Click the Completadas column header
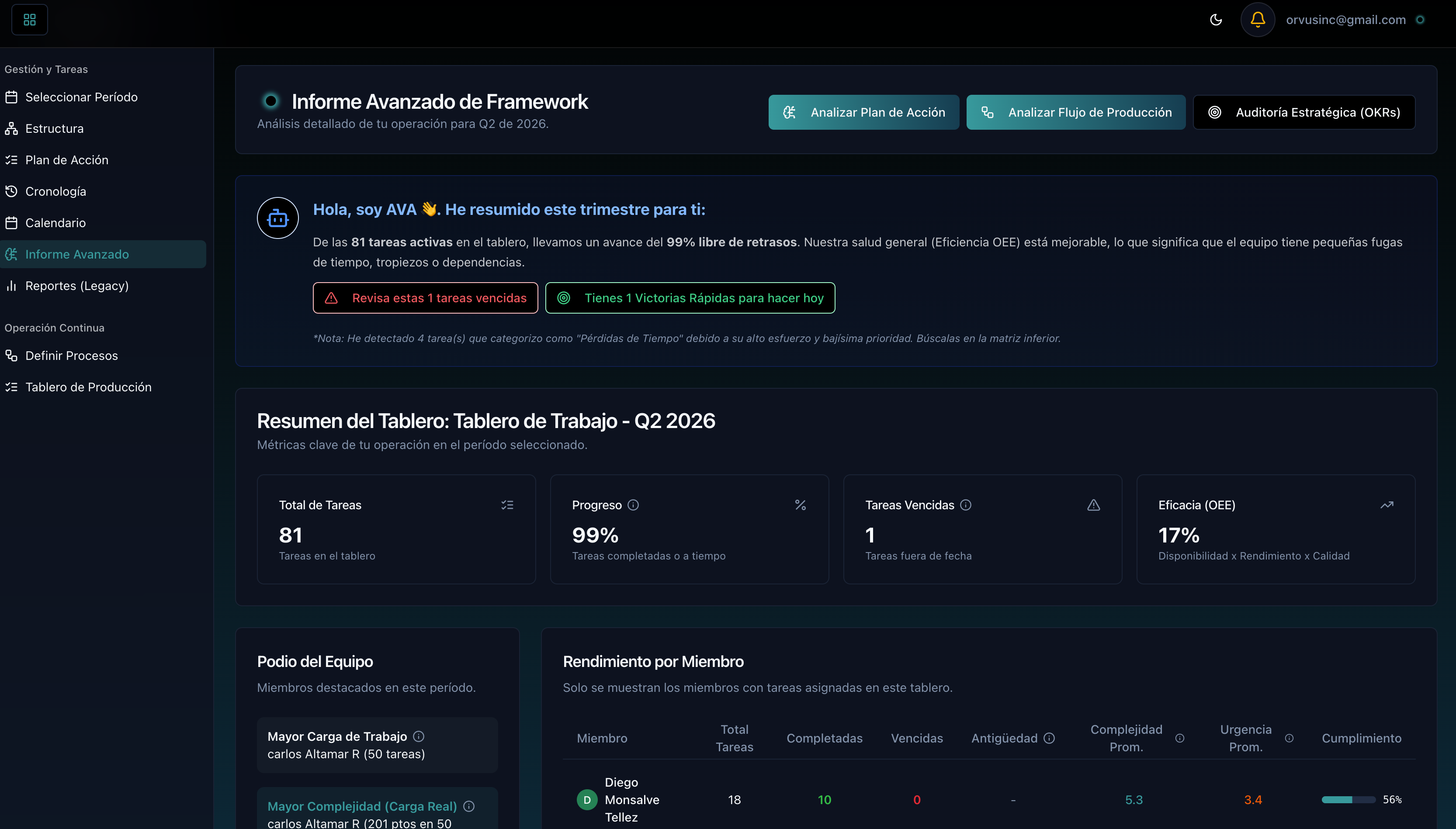The height and width of the screenshot is (829, 1456). click(824, 739)
